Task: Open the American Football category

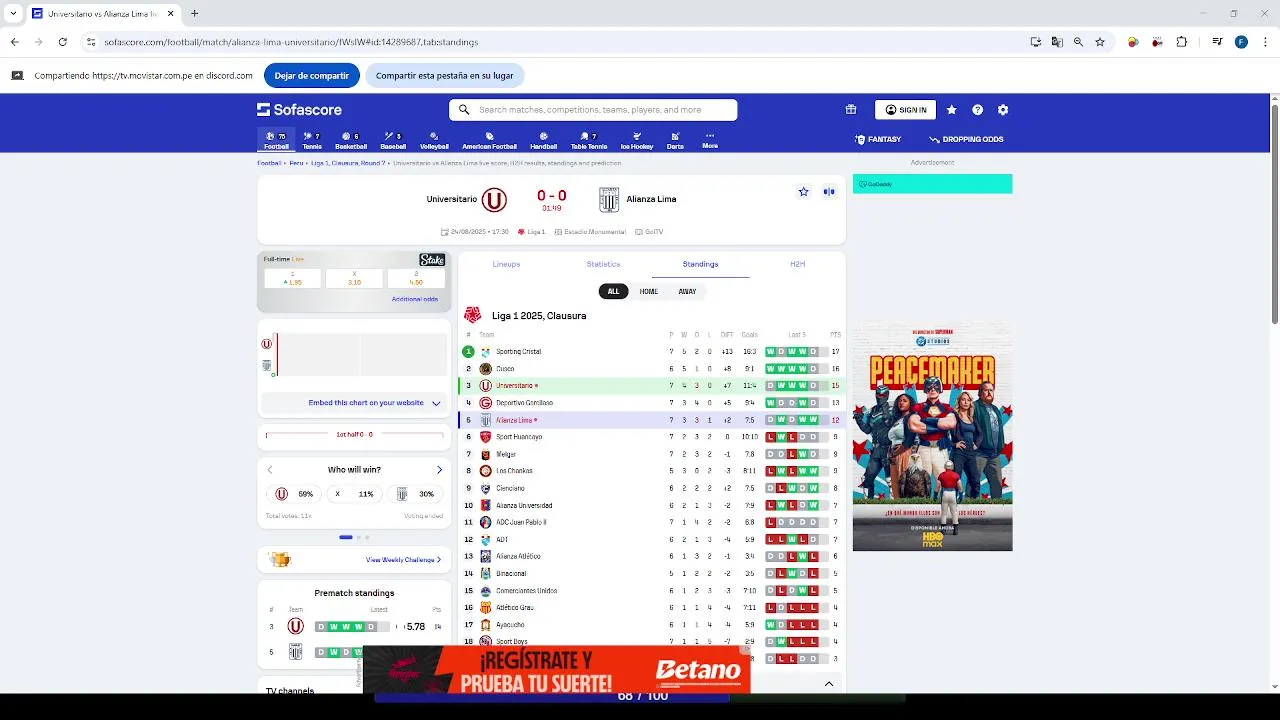Action: pyautogui.click(x=489, y=140)
